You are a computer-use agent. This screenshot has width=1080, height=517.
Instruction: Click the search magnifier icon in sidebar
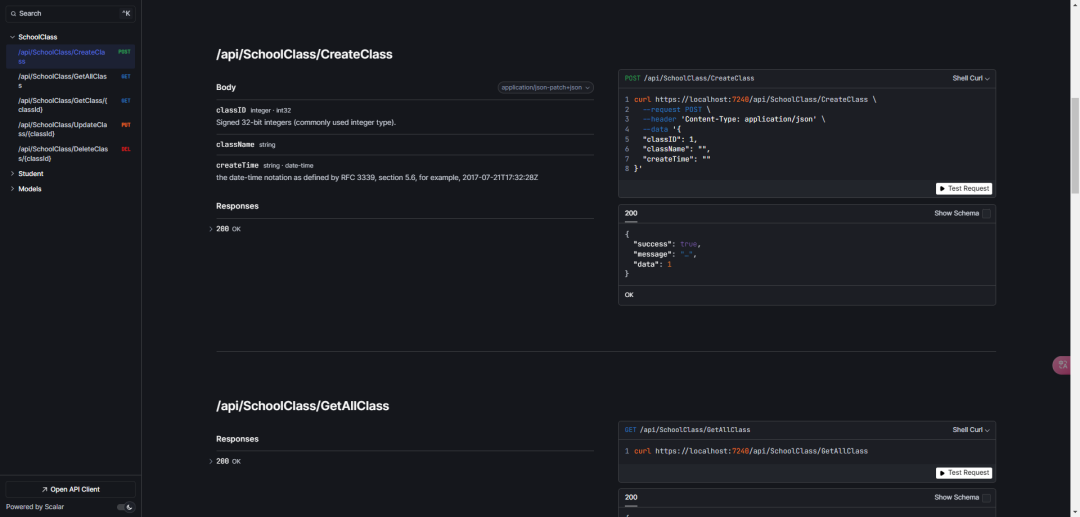click(13, 14)
